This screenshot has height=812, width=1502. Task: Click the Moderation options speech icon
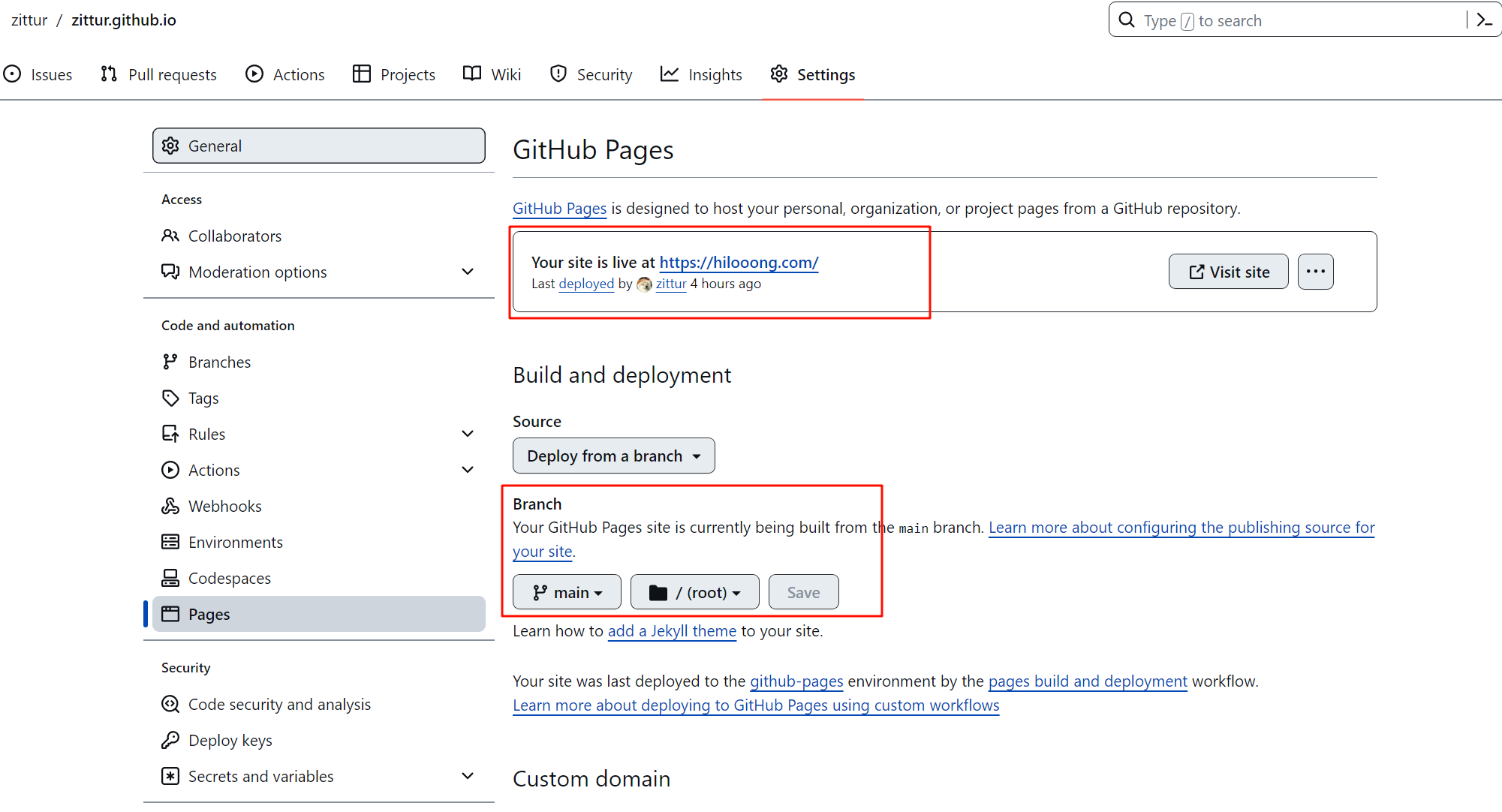pos(170,272)
